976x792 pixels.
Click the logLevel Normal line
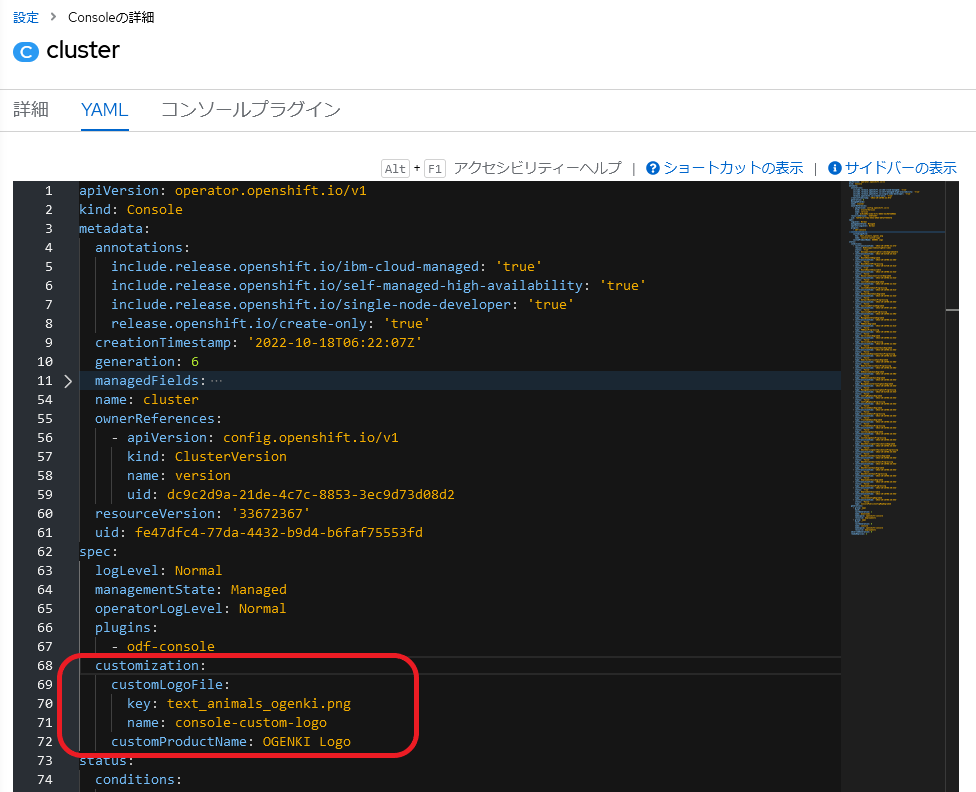point(158,570)
